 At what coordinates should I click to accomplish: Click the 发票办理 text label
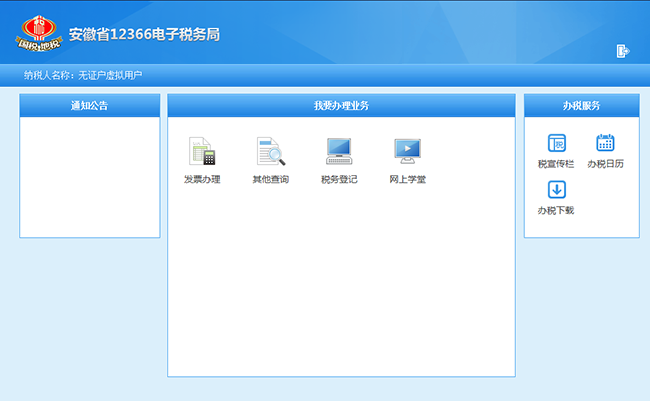coord(202,180)
